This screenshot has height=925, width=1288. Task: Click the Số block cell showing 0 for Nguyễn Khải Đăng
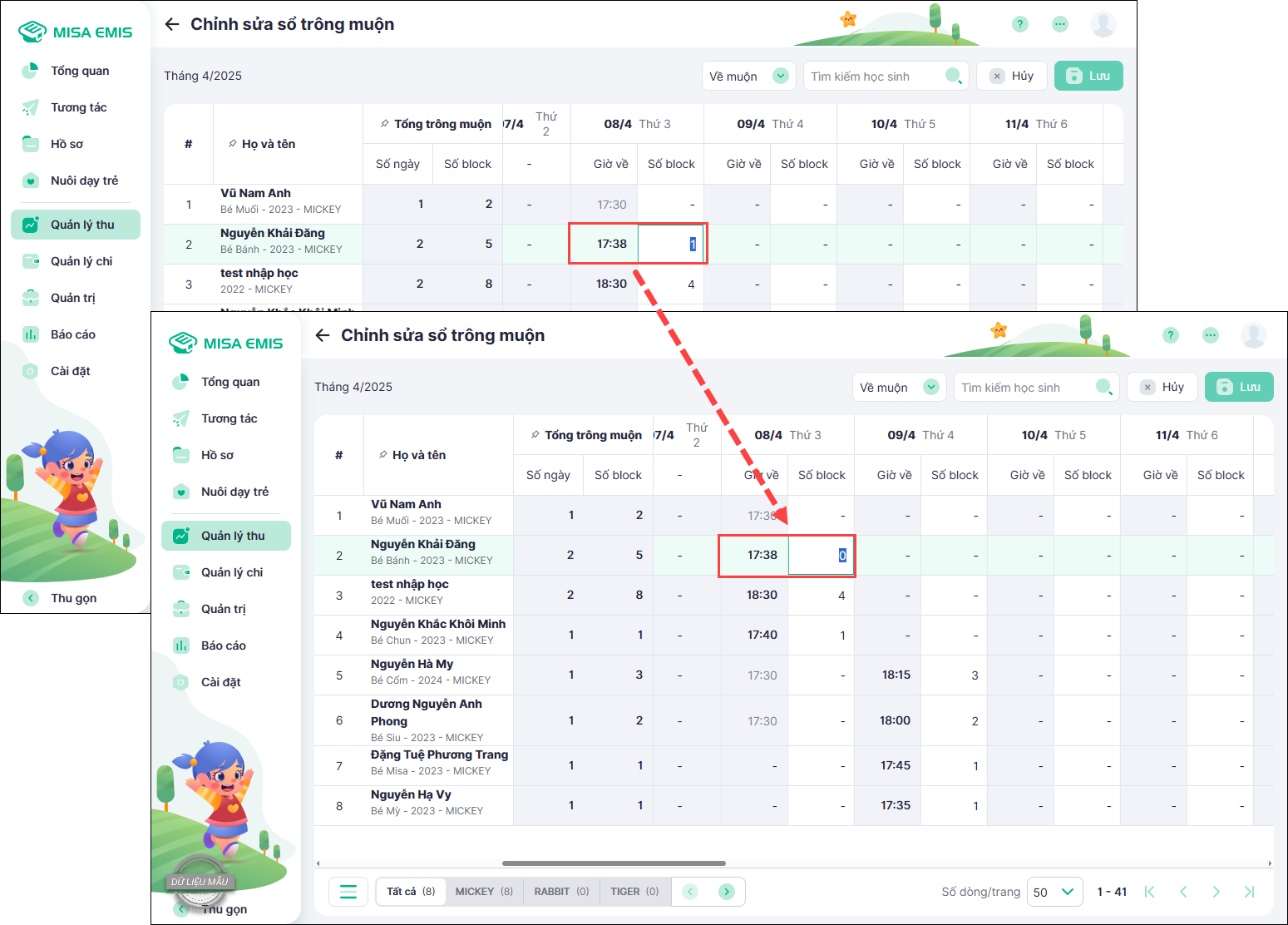[822, 556]
